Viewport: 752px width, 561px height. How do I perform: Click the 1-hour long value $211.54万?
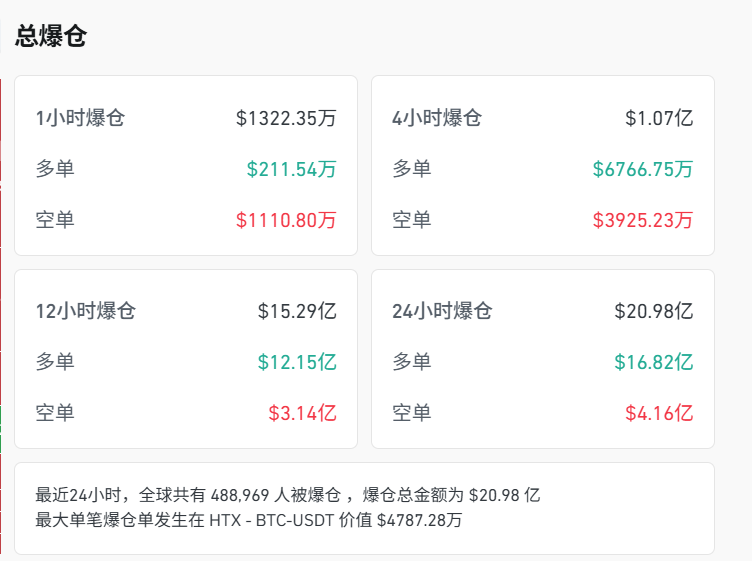tap(291, 169)
